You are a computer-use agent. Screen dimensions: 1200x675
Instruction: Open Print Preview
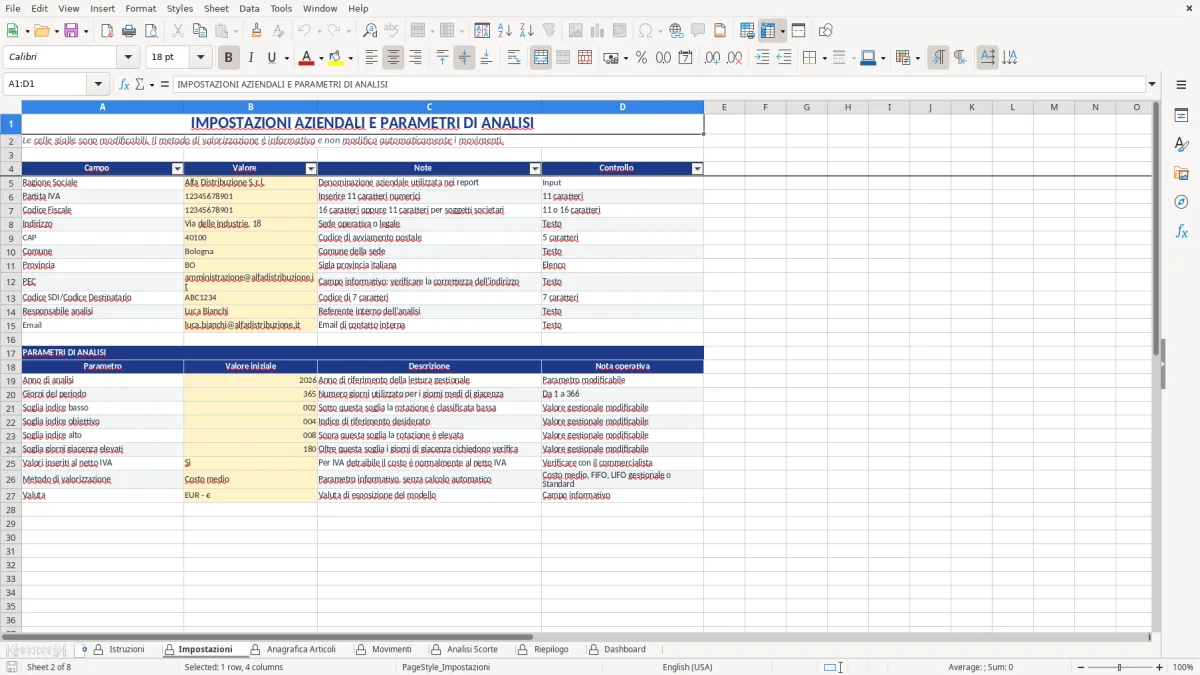tap(151, 31)
